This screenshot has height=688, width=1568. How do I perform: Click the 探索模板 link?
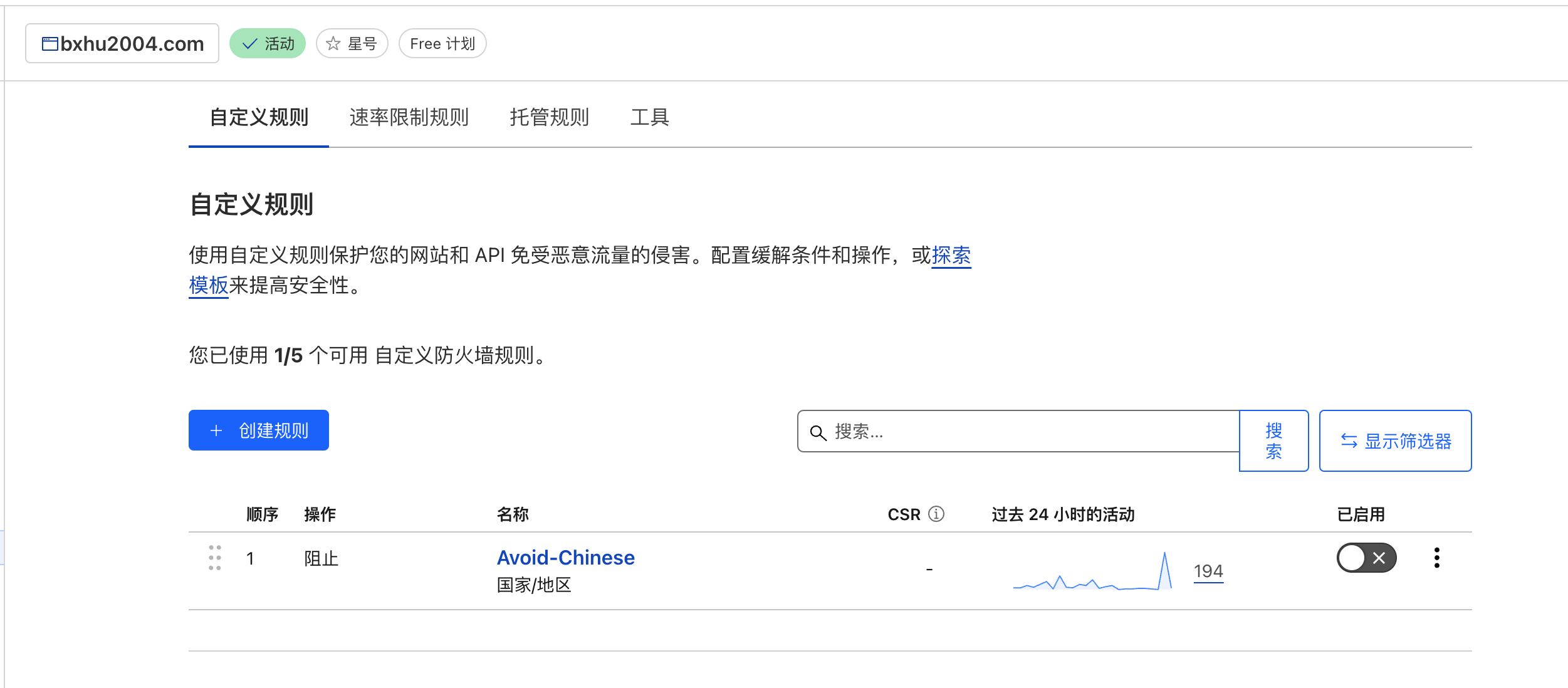pos(951,255)
